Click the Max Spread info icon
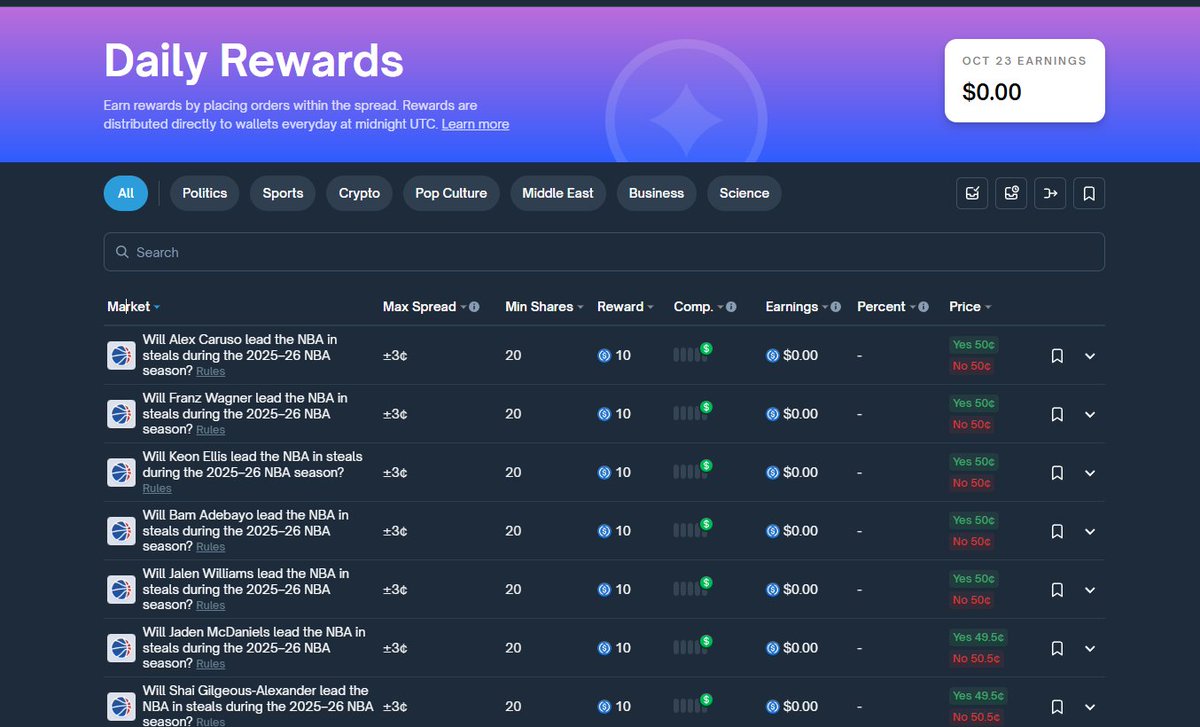 point(474,307)
